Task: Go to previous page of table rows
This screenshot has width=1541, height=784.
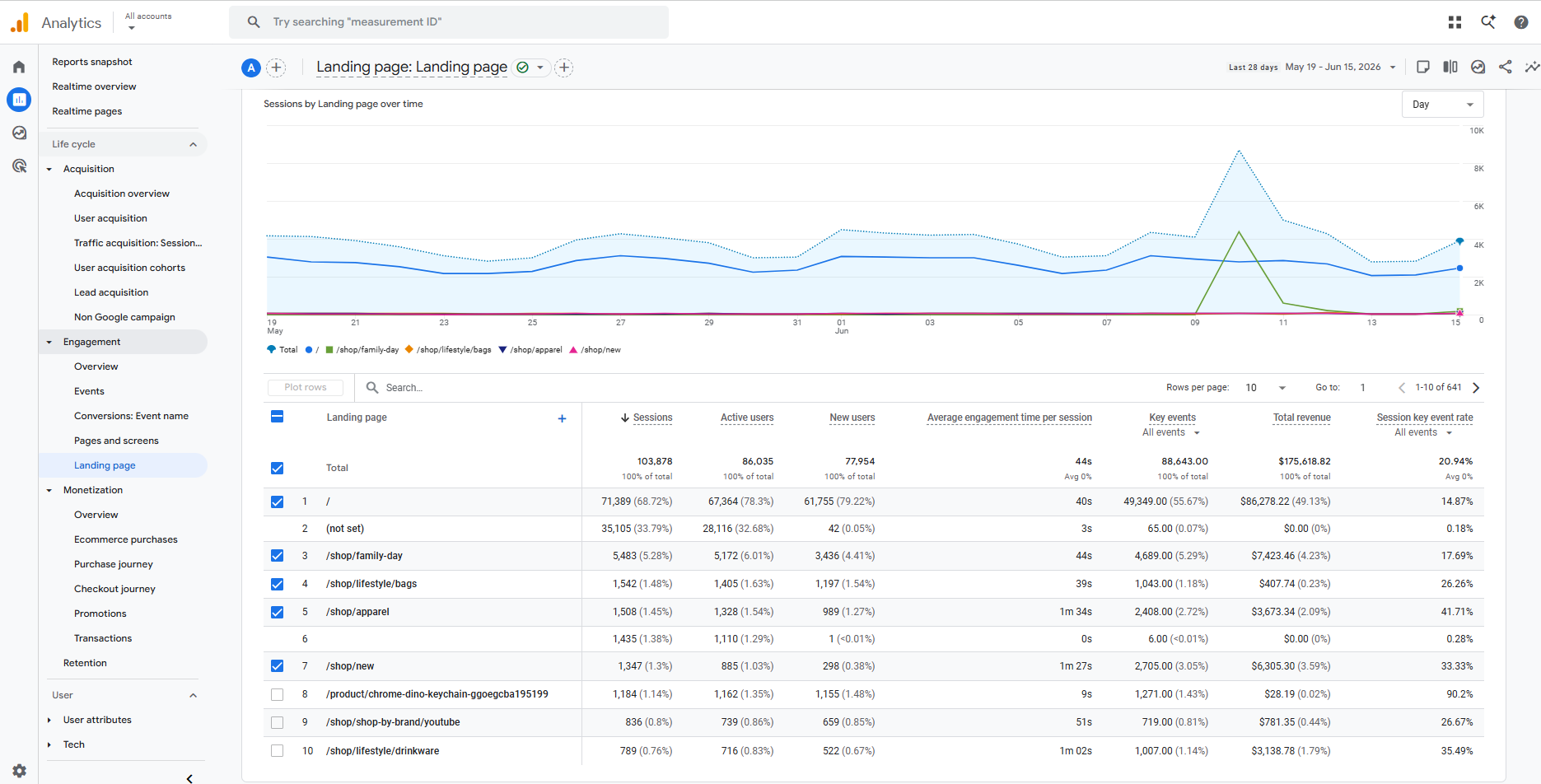Action: tap(1402, 388)
